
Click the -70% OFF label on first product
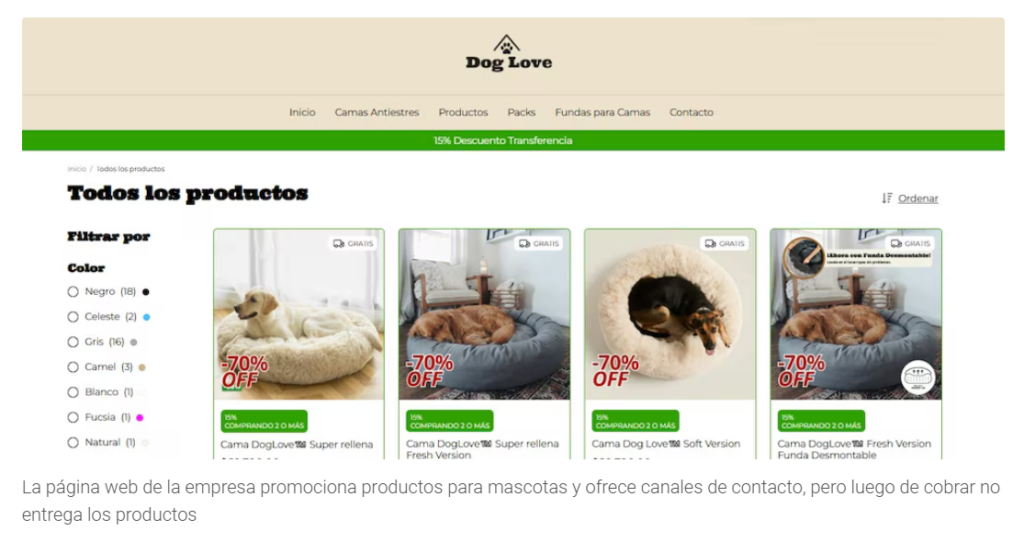(244, 371)
